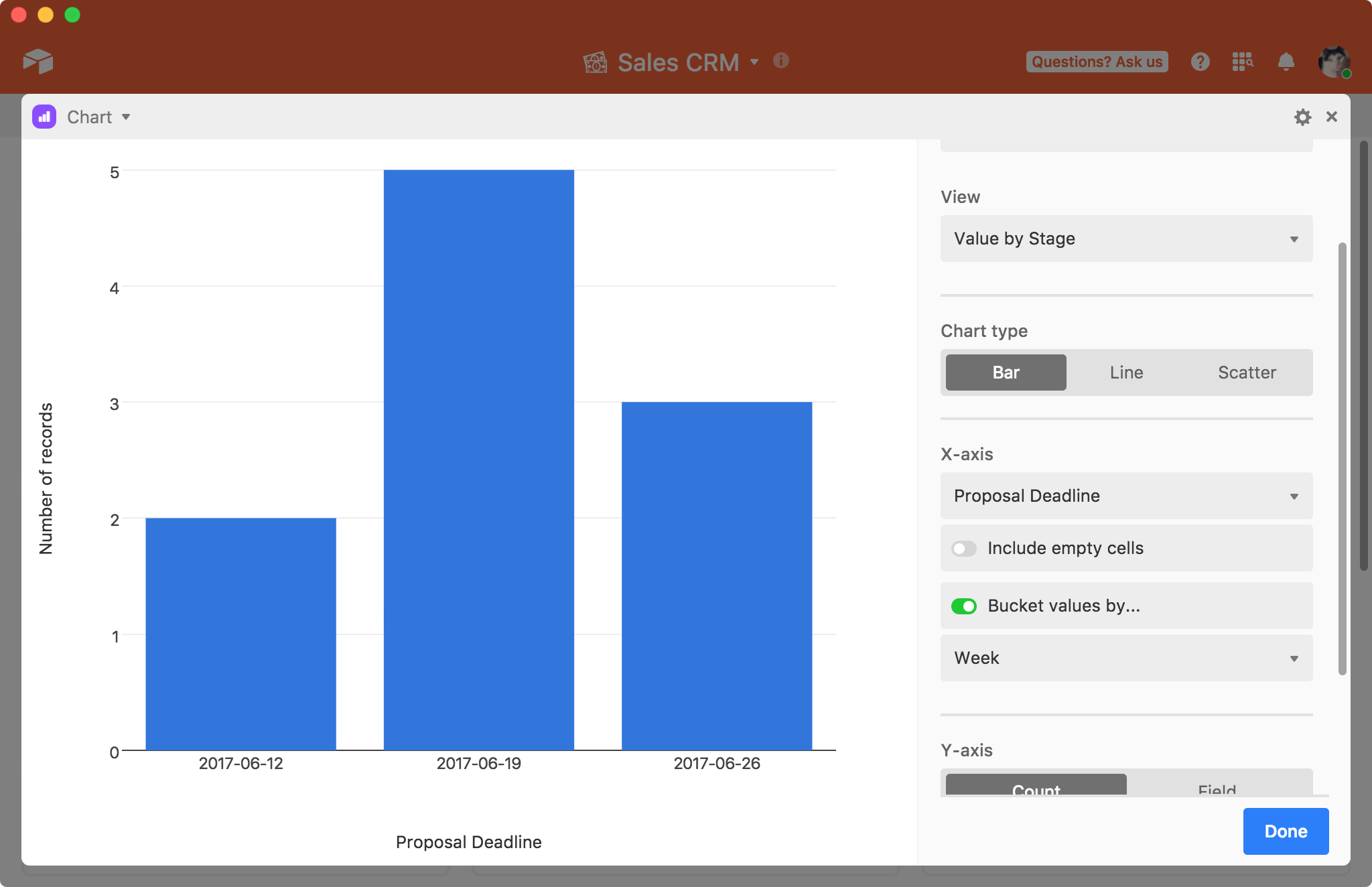The width and height of the screenshot is (1372, 887).
Task: Open the apps grid search icon
Action: pos(1243,62)
